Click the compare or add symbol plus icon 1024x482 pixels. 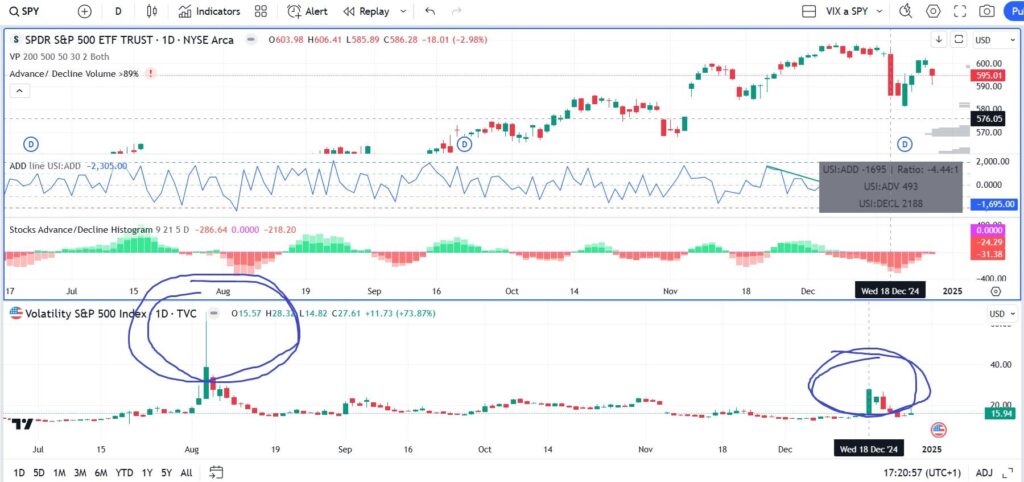[84, 11]
